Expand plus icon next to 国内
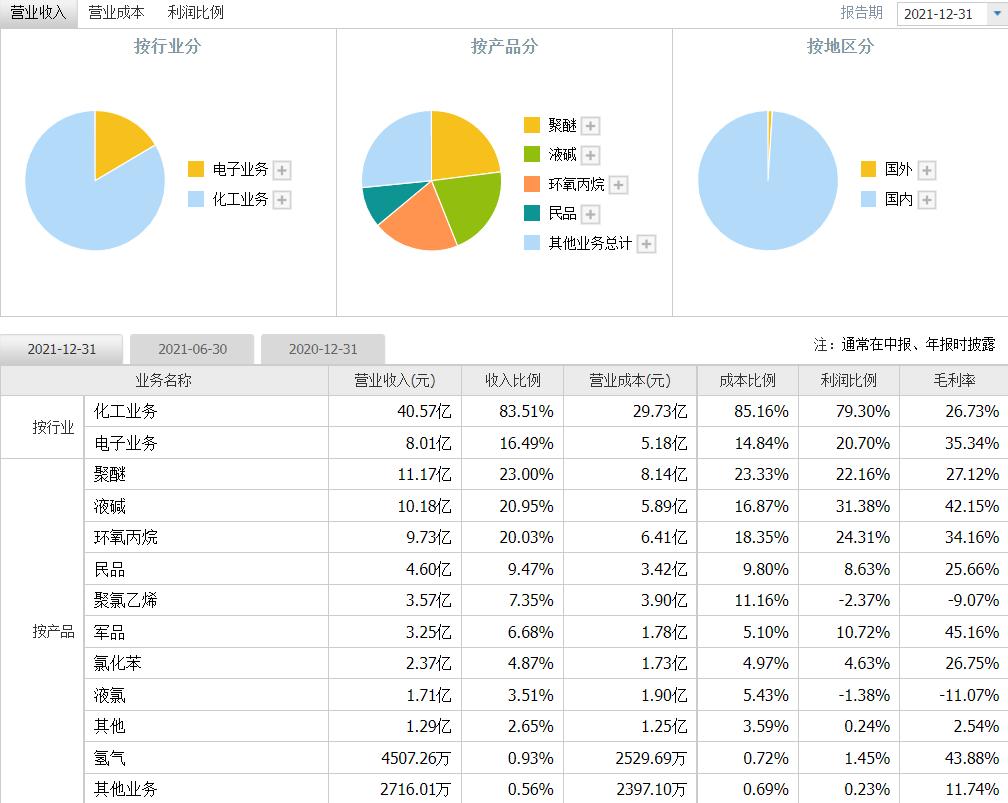This screenshot has height=803, width=1008. tap(927, 200)
